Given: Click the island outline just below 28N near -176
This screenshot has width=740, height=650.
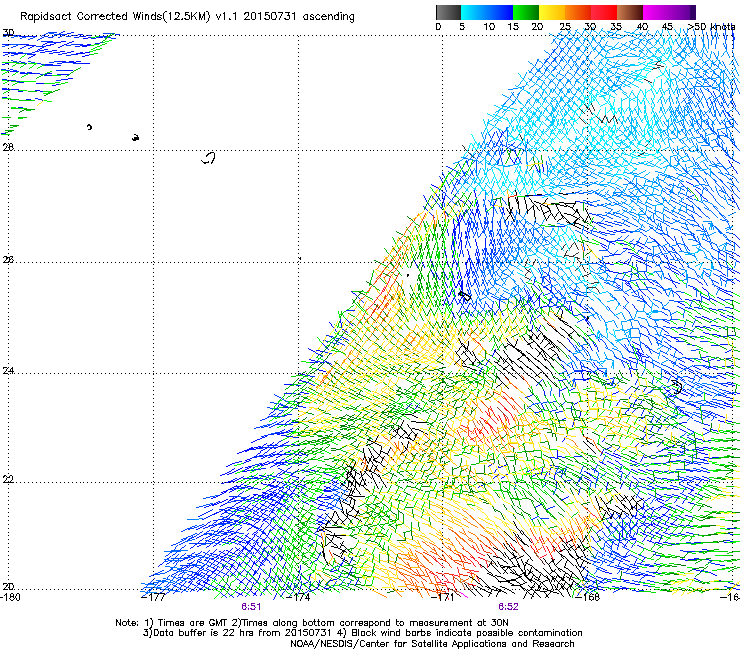Looking at the screenshot, I should click(209, 158).
